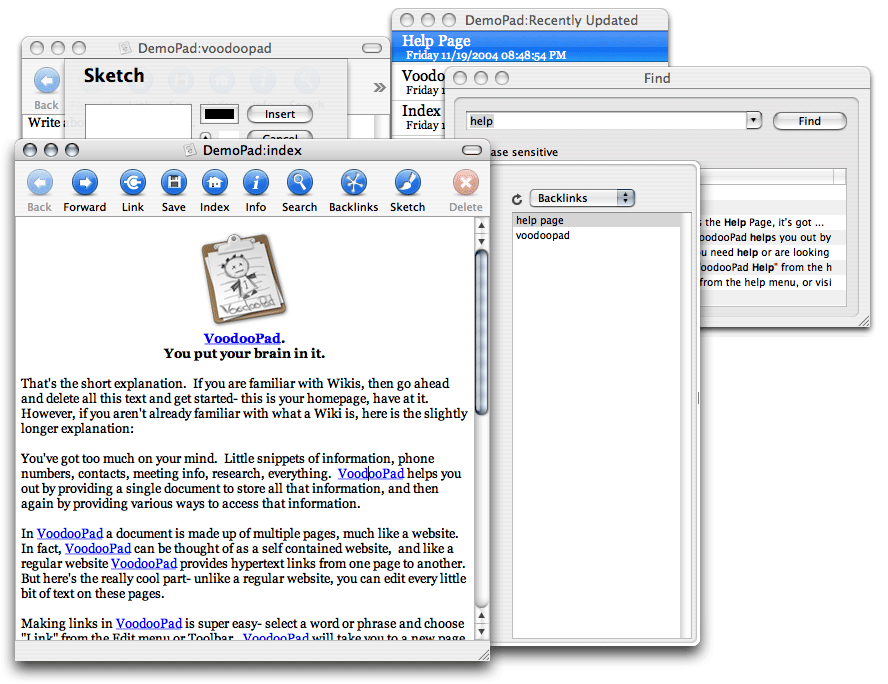This screenshot has height=684, width=888.
Task: Open the Backlinks popup menu in the drawer
Action: [x=582, y=198]
